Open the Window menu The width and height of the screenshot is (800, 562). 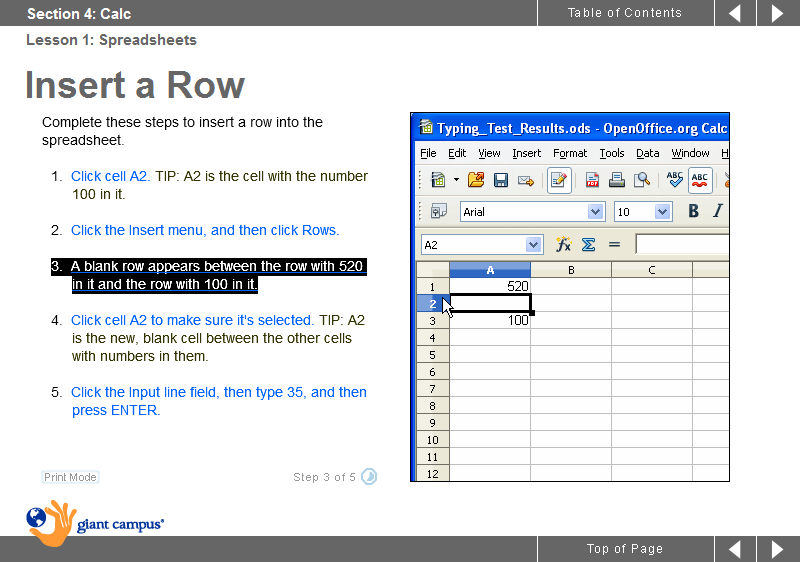pyautogui.click(x=690, y=153)
